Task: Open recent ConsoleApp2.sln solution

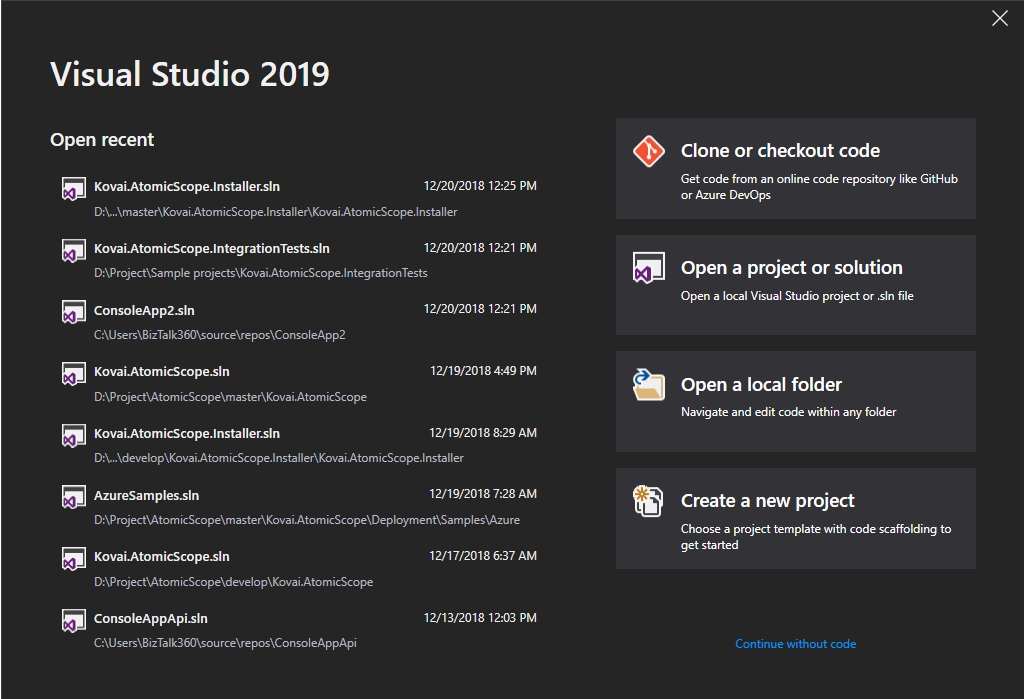Action: pos(297,322)
